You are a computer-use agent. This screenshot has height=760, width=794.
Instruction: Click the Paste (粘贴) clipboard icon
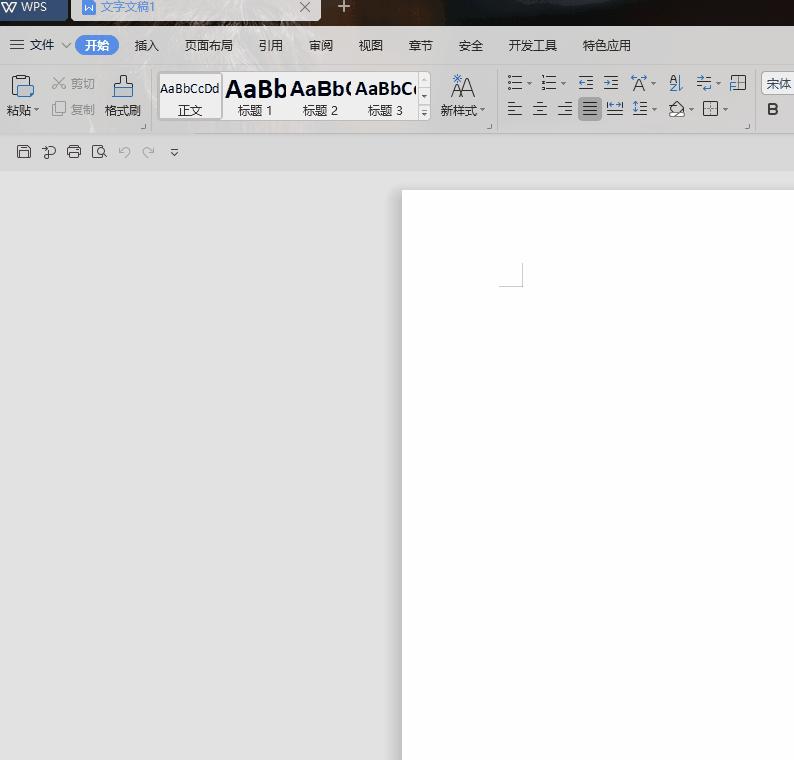(22, 86)
